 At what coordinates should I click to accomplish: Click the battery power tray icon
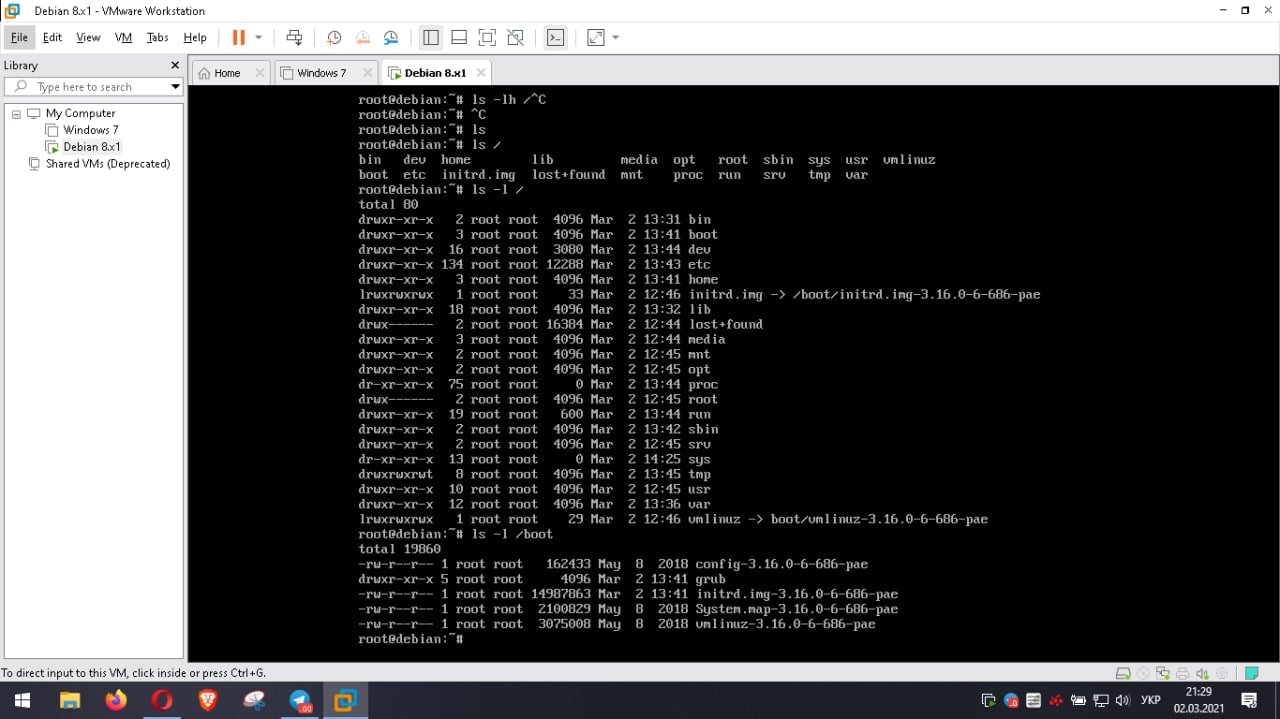click(x=1079, y=700)
